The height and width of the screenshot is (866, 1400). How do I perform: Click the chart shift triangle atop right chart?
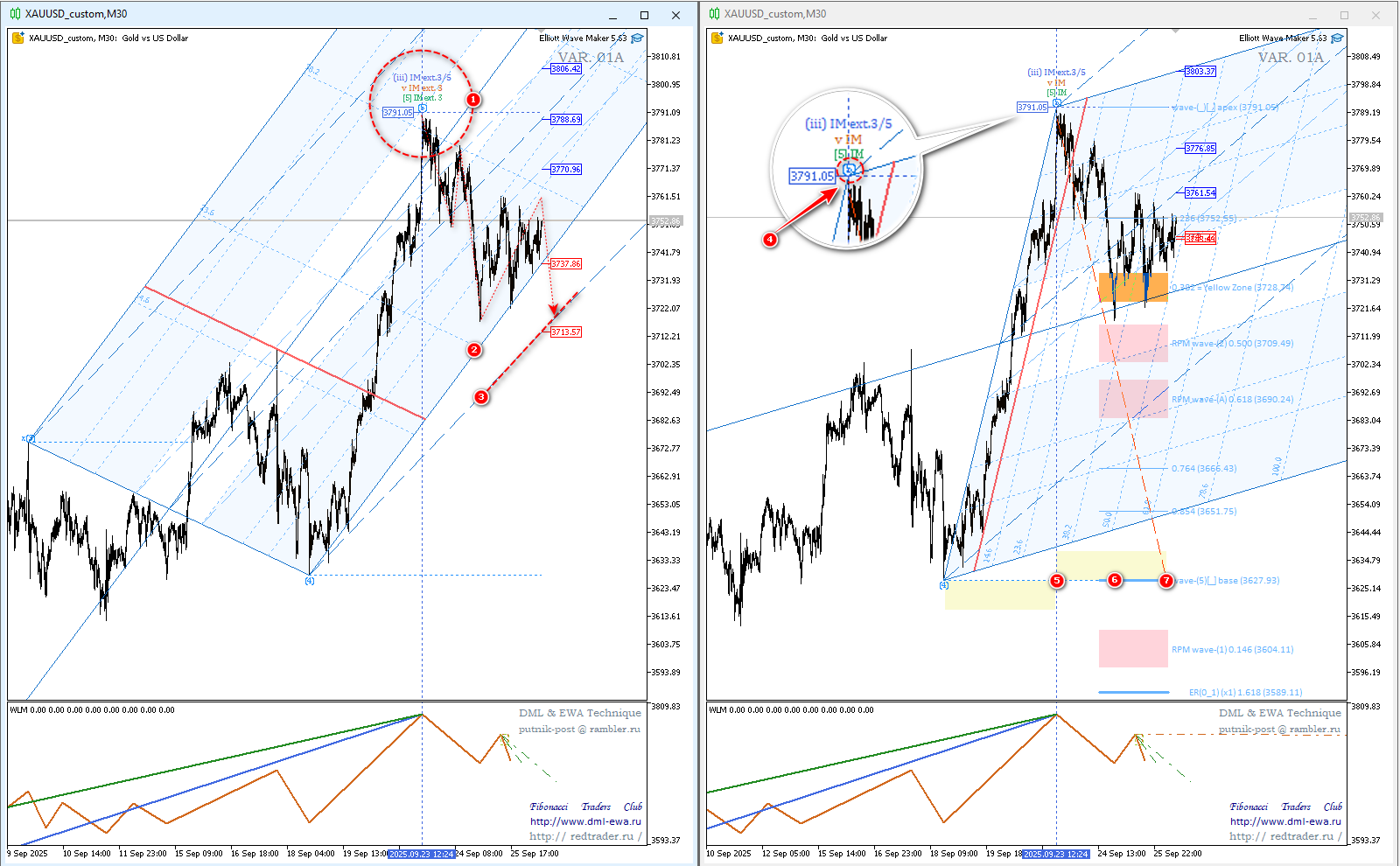pyautogui.click(x=1175, y=31)
